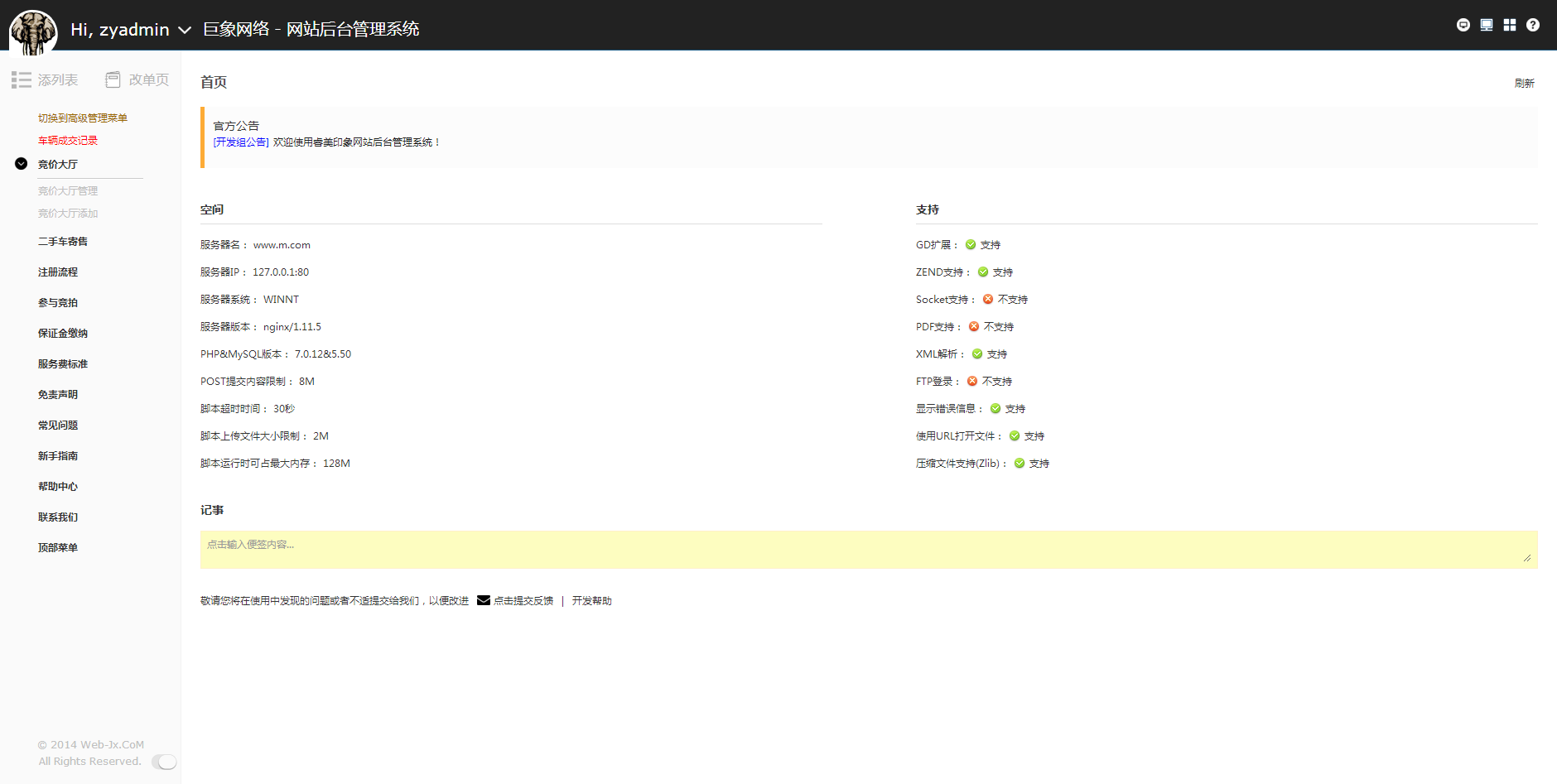Click the XML解析 green check icon
1557x784 pixels.
pos(977,354)
